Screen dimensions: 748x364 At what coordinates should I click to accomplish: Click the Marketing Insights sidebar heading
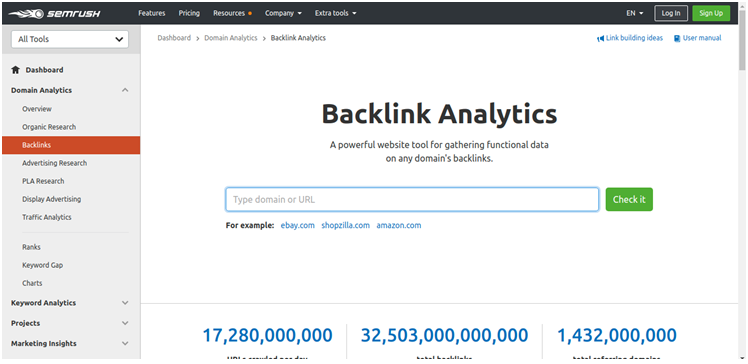click(44, 343)
